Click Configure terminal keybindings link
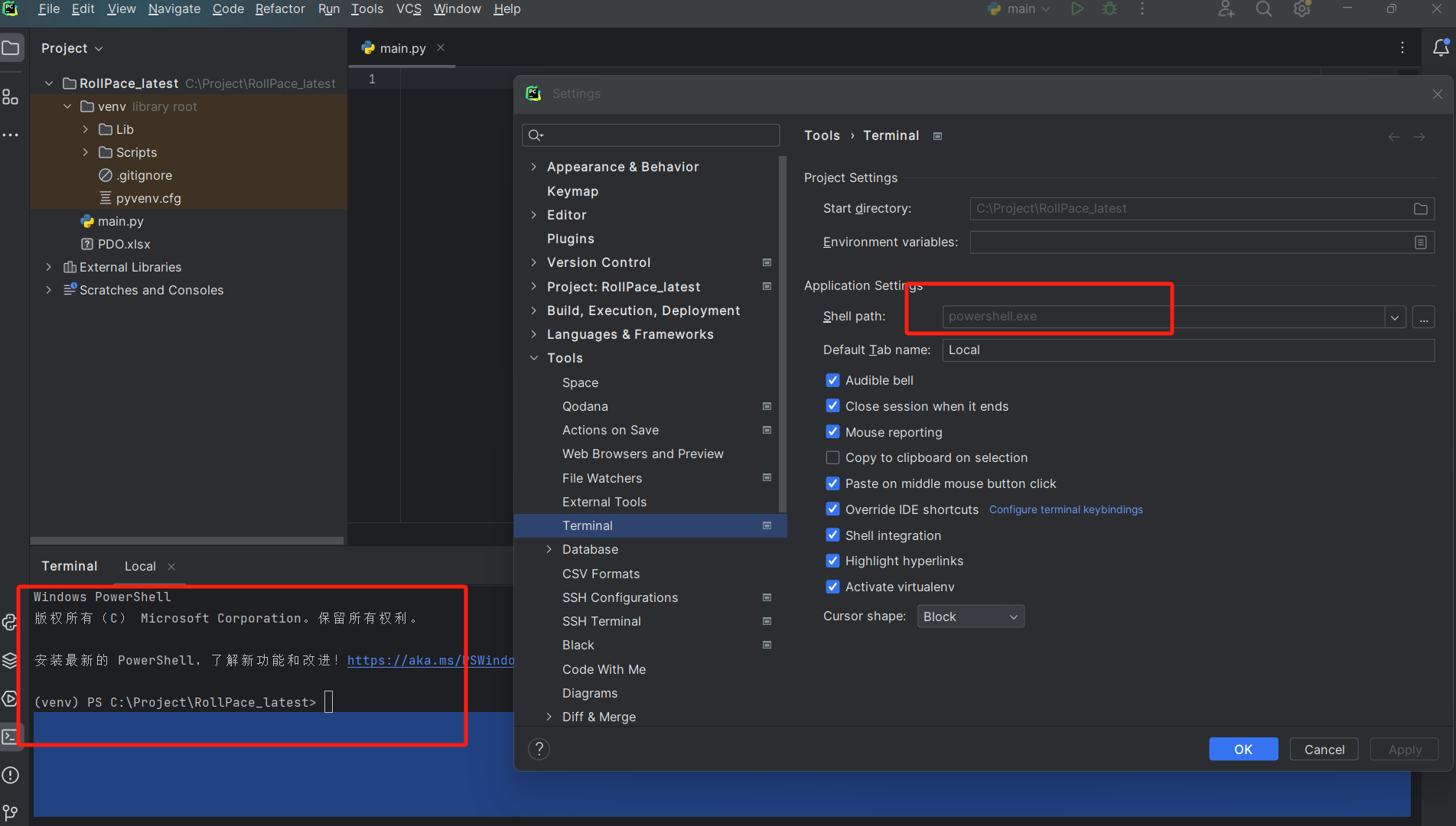Viewport: 1456px width, 826px height. [1066, 509]
